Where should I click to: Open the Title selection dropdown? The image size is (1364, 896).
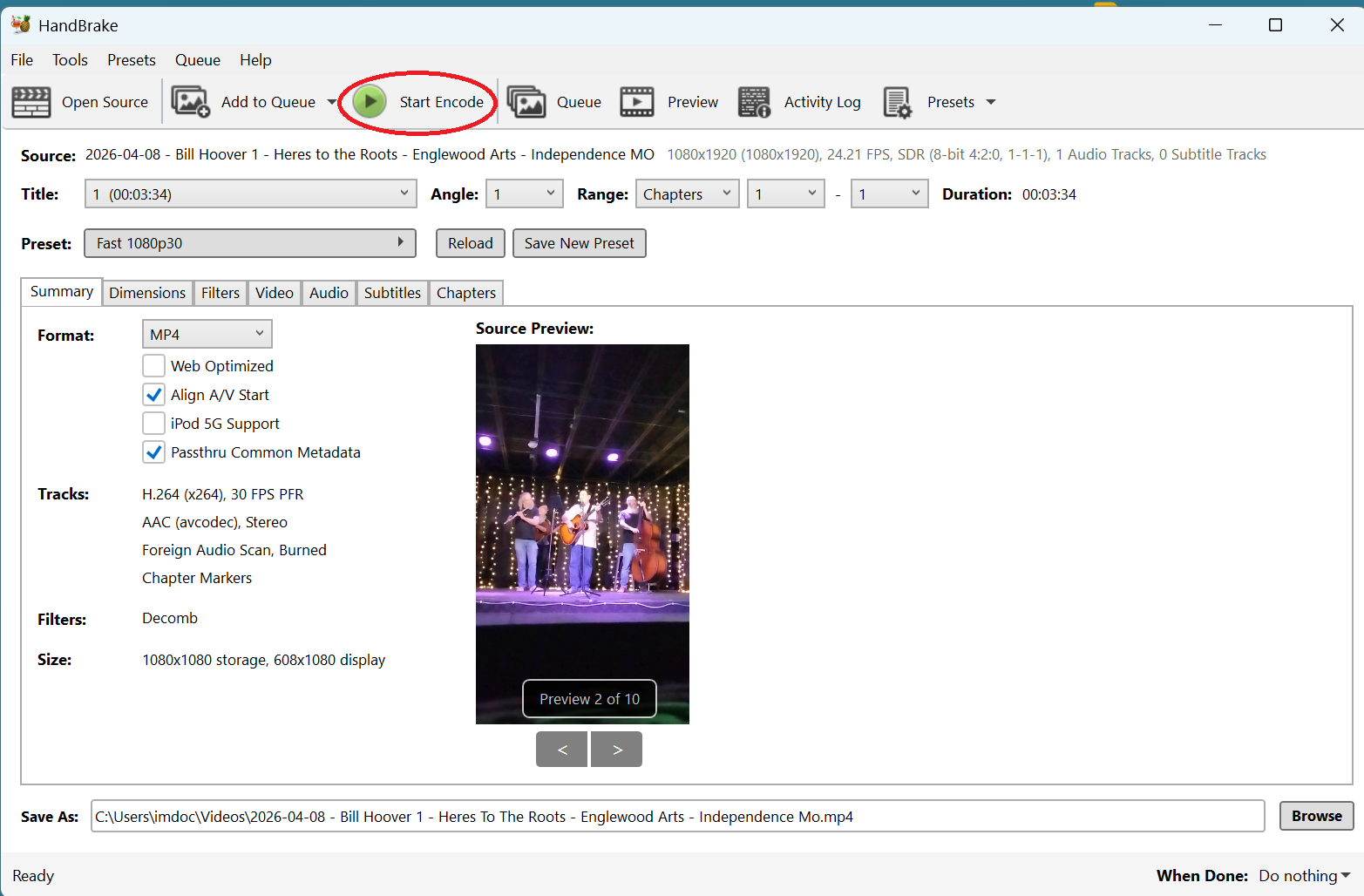coord(250,193)
